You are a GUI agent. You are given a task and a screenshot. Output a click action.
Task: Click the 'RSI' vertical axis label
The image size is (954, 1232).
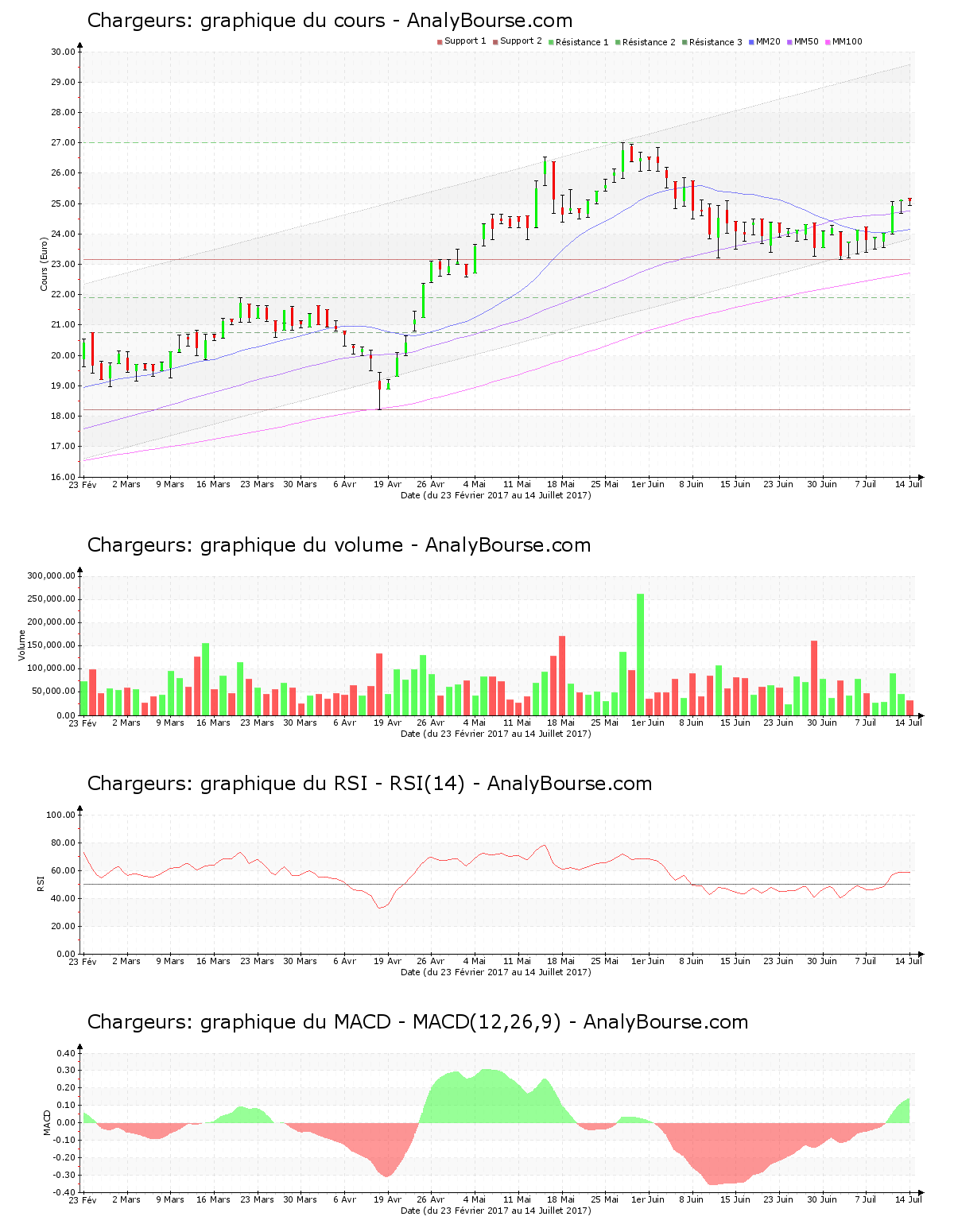41,883
